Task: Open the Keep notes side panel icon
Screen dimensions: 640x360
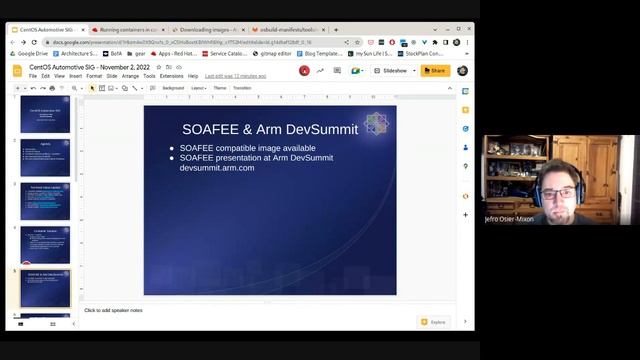Action: pyautogui.click(x=465, y=110)
